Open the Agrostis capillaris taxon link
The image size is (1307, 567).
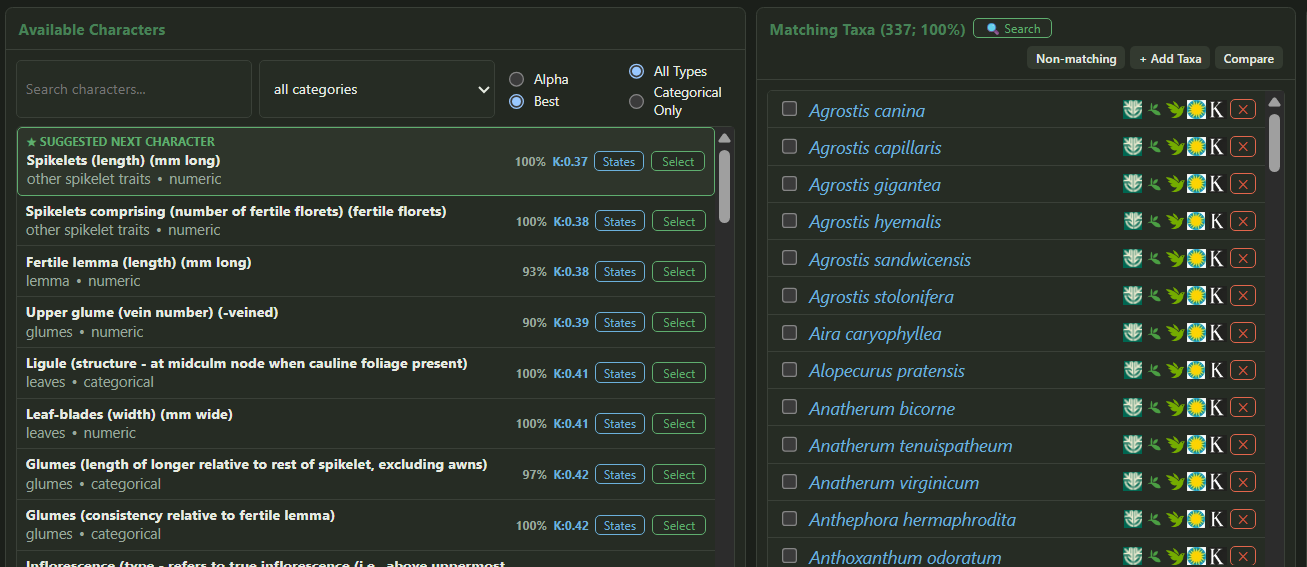[875, 148]
